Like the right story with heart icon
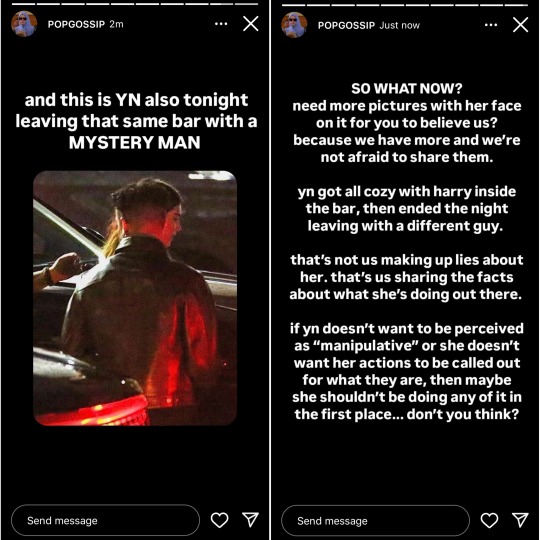 click(489, 520)
